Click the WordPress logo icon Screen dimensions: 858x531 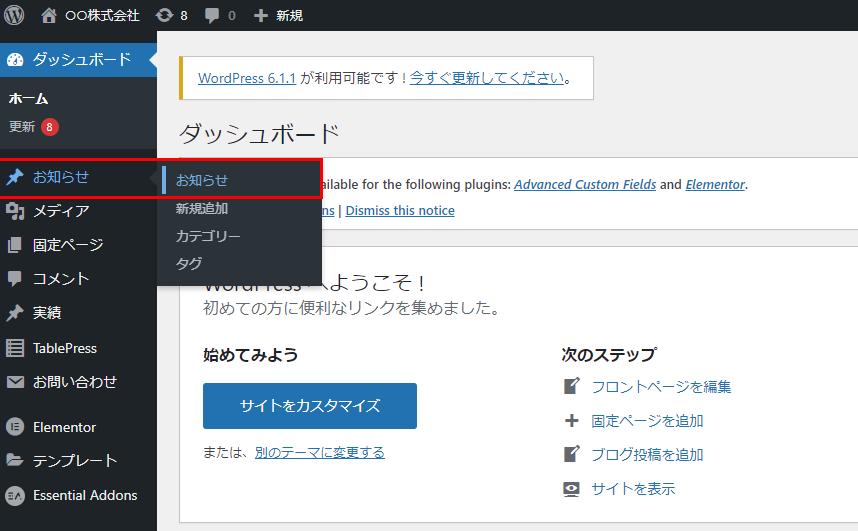(x=15, y=15)
